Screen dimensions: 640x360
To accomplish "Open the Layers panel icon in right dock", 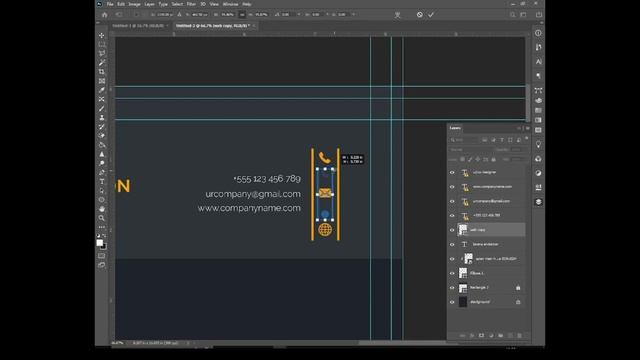I will tap(539, 202).
